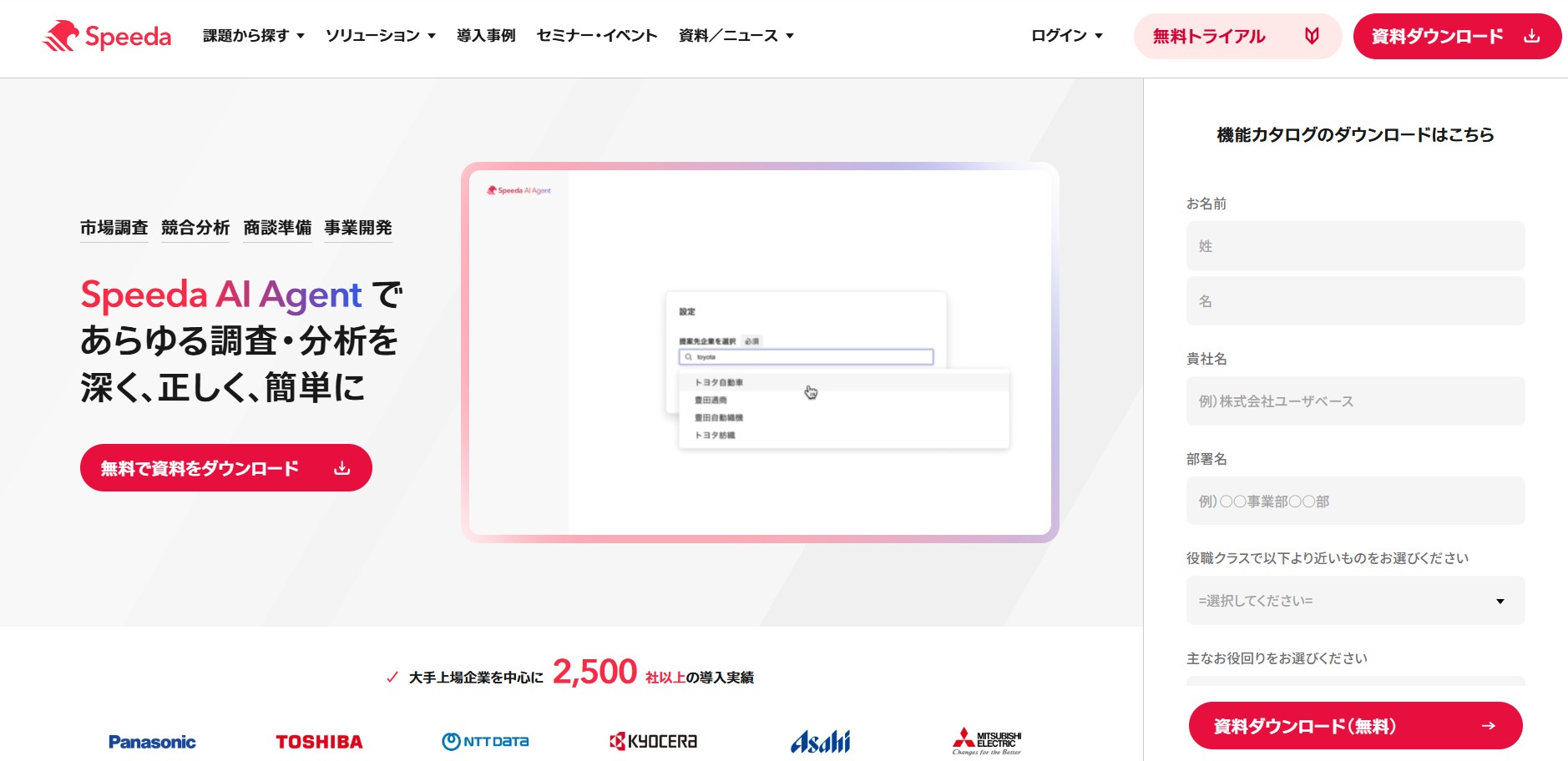The image size is (1568, 761).
Task: Expand the 資料／ニュース menu
Action: [736, 36]
